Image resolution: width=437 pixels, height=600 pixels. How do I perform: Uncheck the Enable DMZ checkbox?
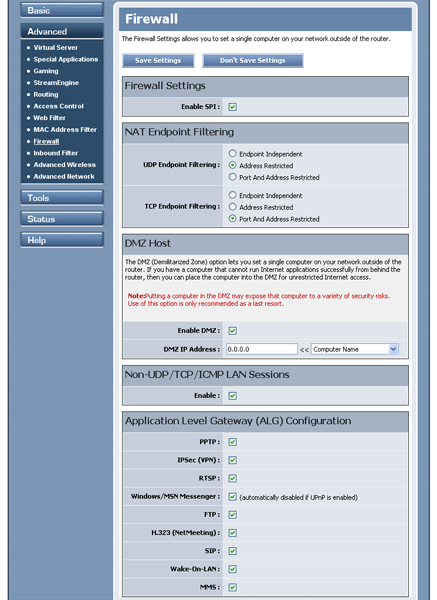(232, 331)
